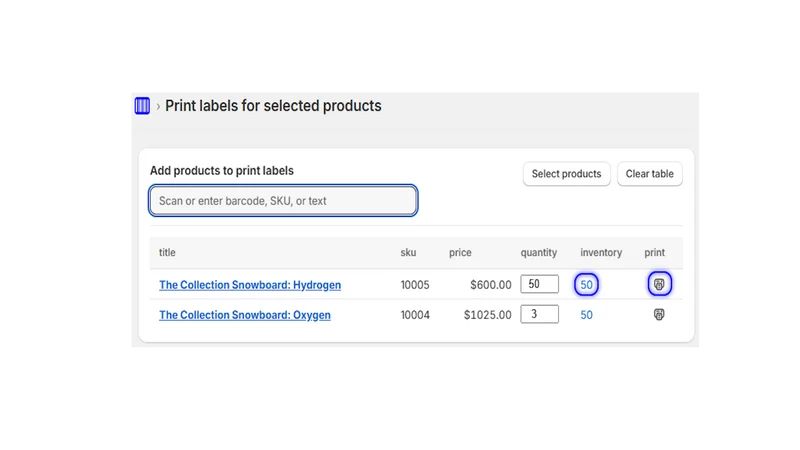Click the barcode app icon in breadcrumb
This screenshot has width=800, height=450.
point(142,106)
